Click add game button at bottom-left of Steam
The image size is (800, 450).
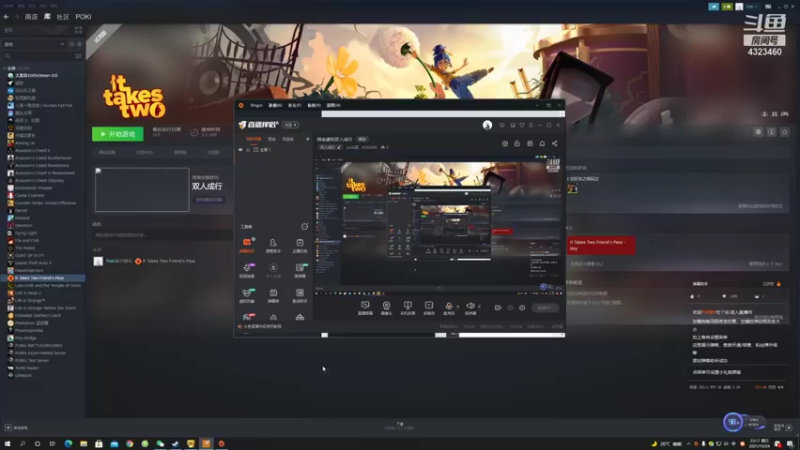(x=16, y=428)
